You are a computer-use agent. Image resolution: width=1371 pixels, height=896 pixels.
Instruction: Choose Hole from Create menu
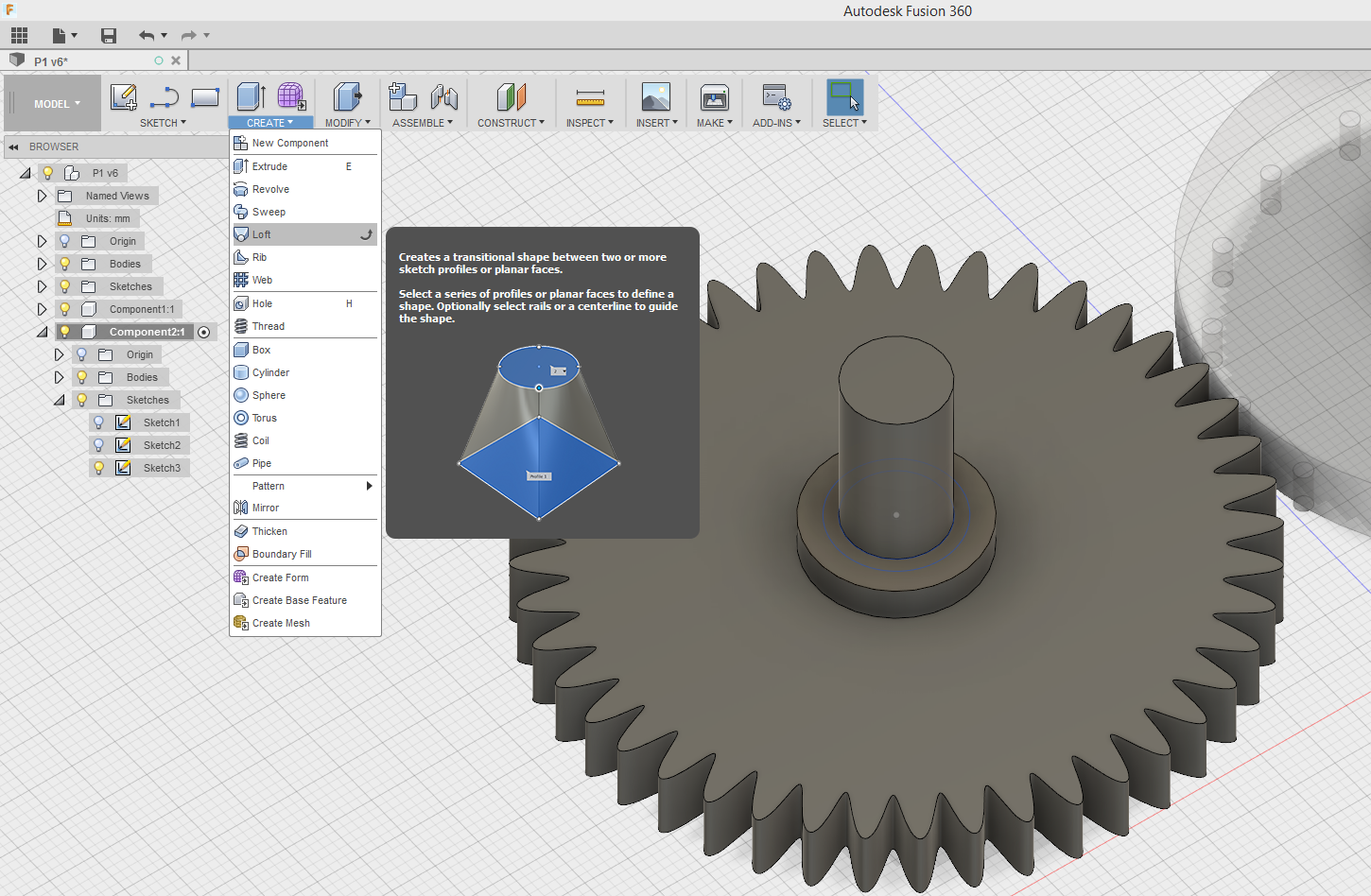304,303
